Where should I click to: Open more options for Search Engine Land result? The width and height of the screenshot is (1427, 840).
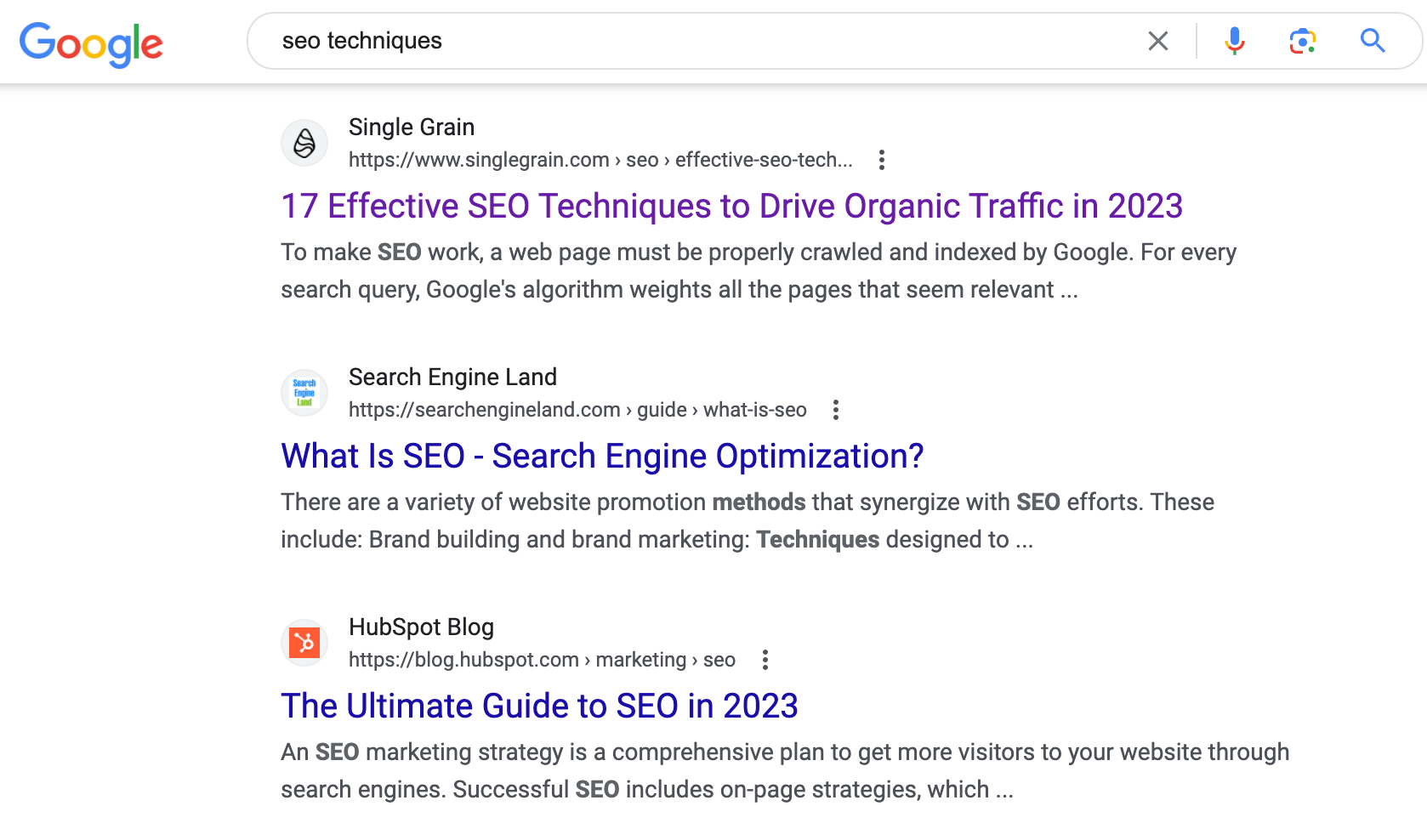pos(836,410)
